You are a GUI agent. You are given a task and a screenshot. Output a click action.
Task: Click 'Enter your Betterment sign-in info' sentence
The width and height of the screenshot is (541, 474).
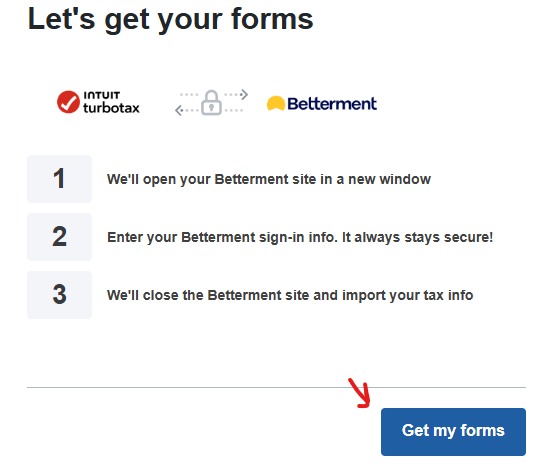coord(223,237)
